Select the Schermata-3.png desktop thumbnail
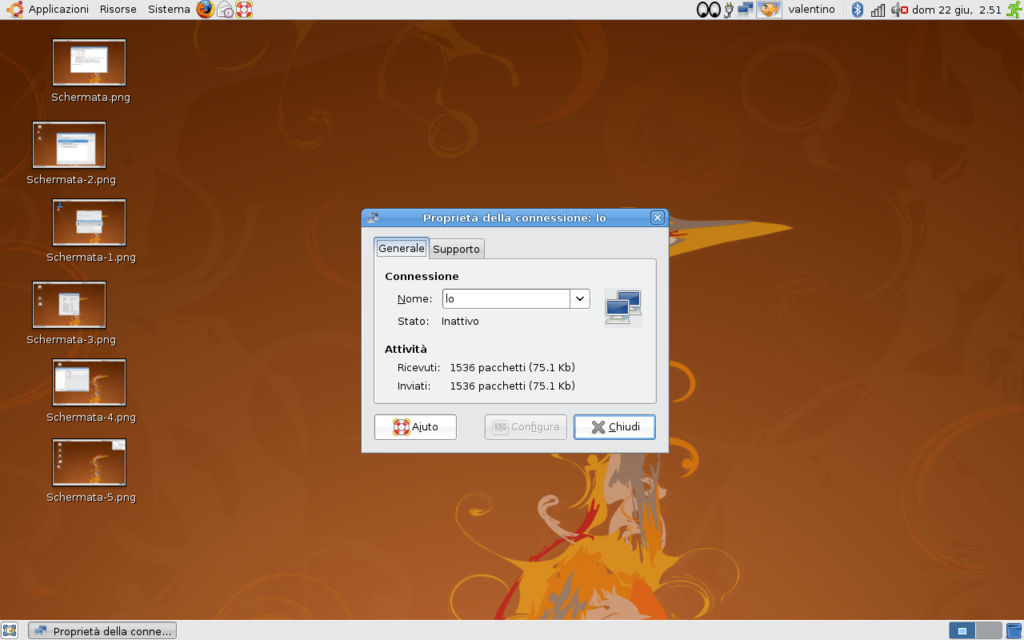The width and height of the screenshot is (1024, 640). (x=69, y=305)
